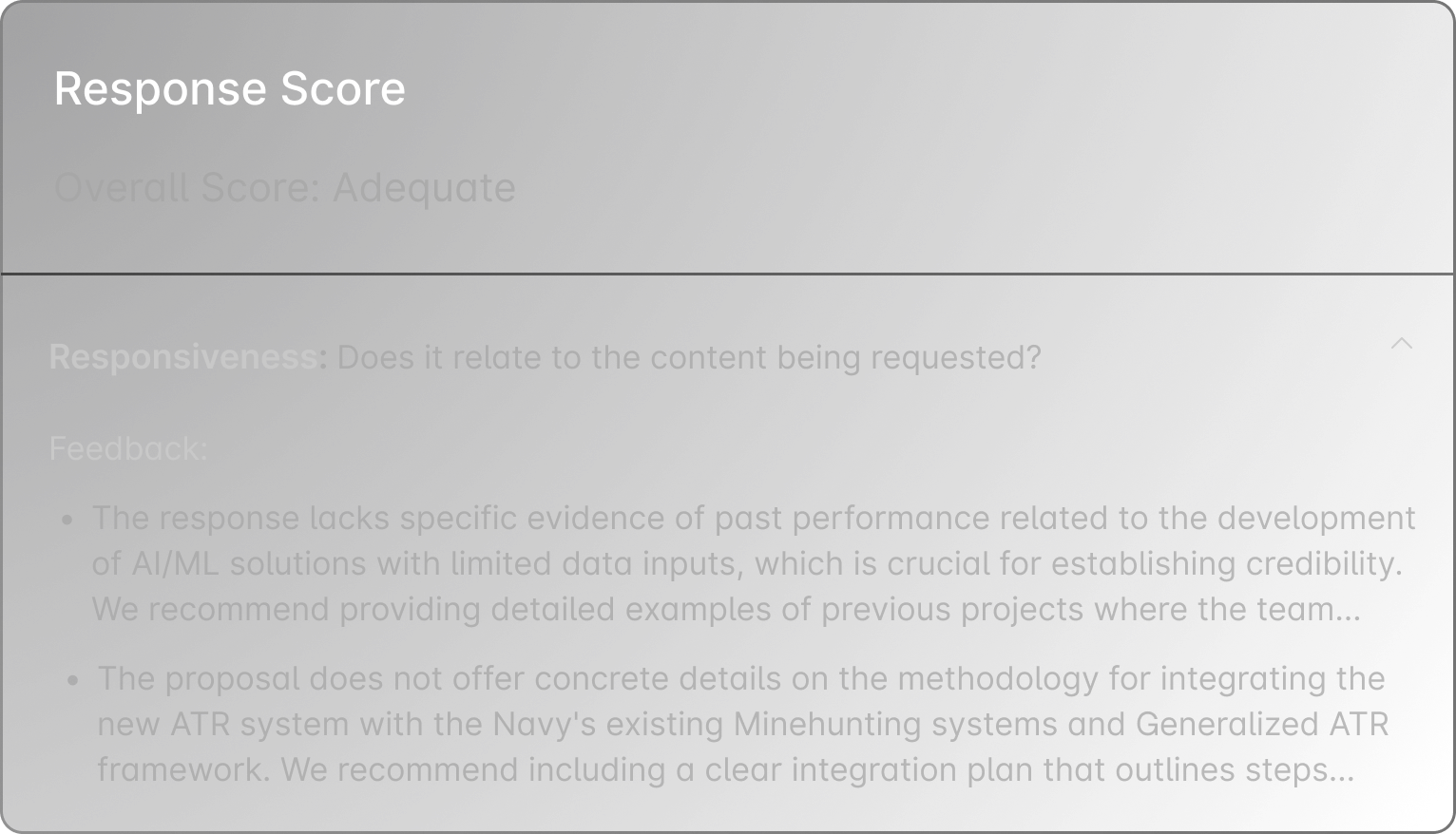Click the question about content being requested
The height and width of the screenshot is (834, 1456).
point(690,357)
